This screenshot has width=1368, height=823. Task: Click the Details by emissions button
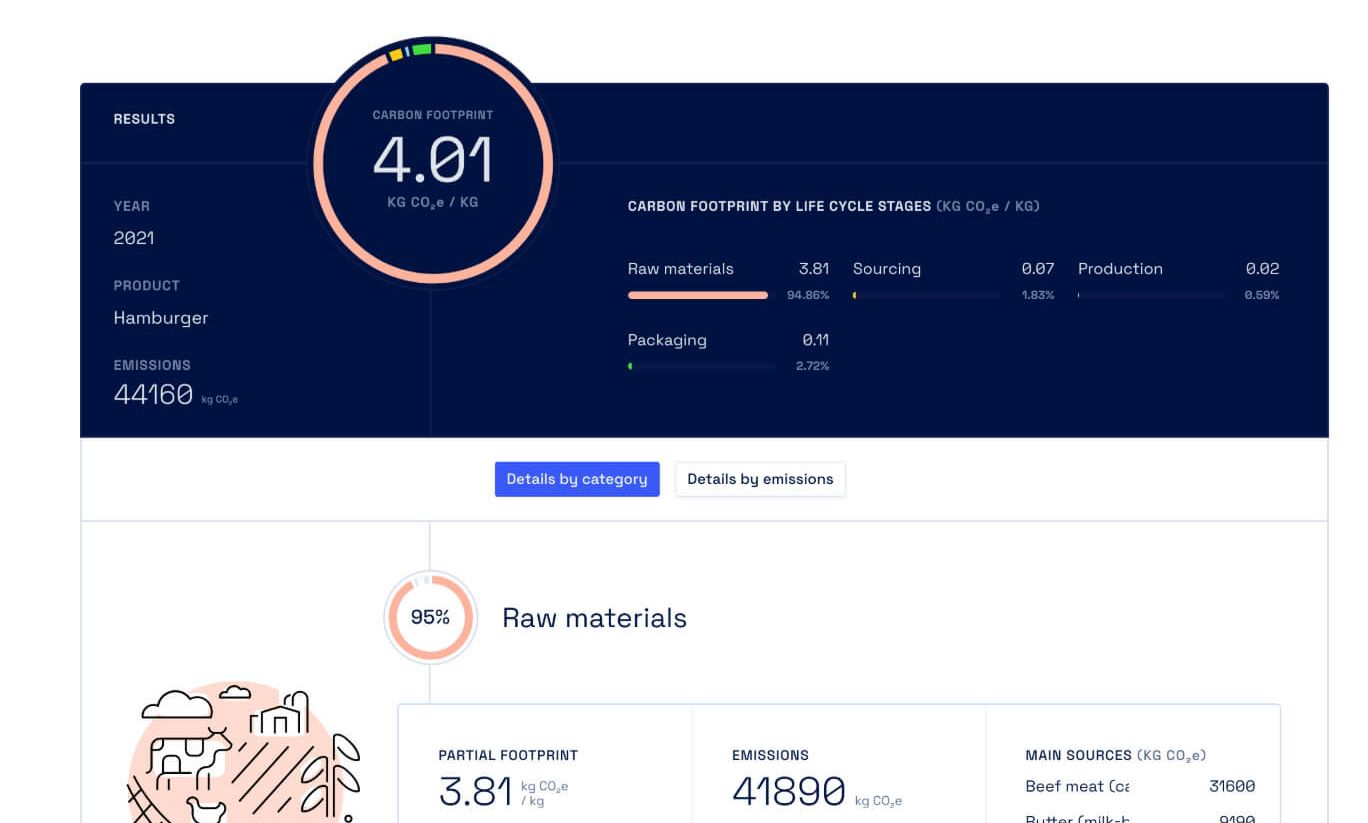pos(760,479)
